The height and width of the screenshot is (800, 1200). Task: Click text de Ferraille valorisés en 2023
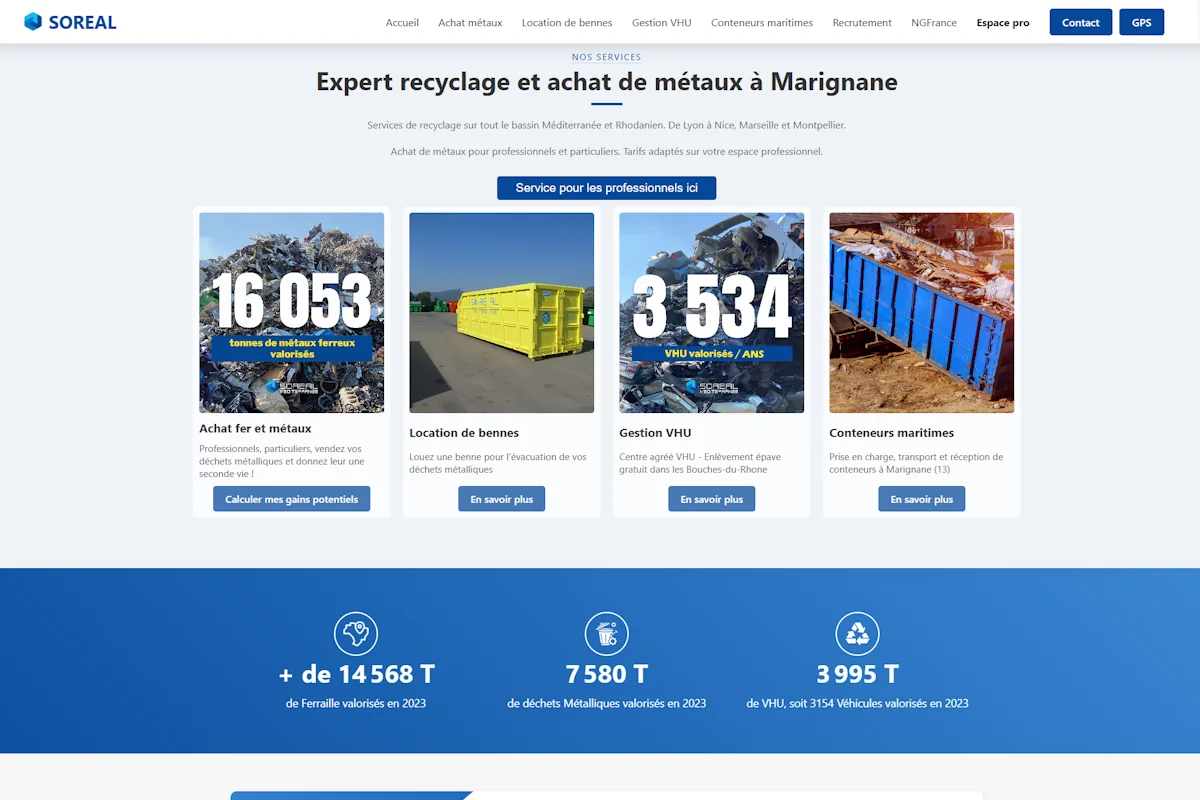pyautogui.click(x=356, y=703)
